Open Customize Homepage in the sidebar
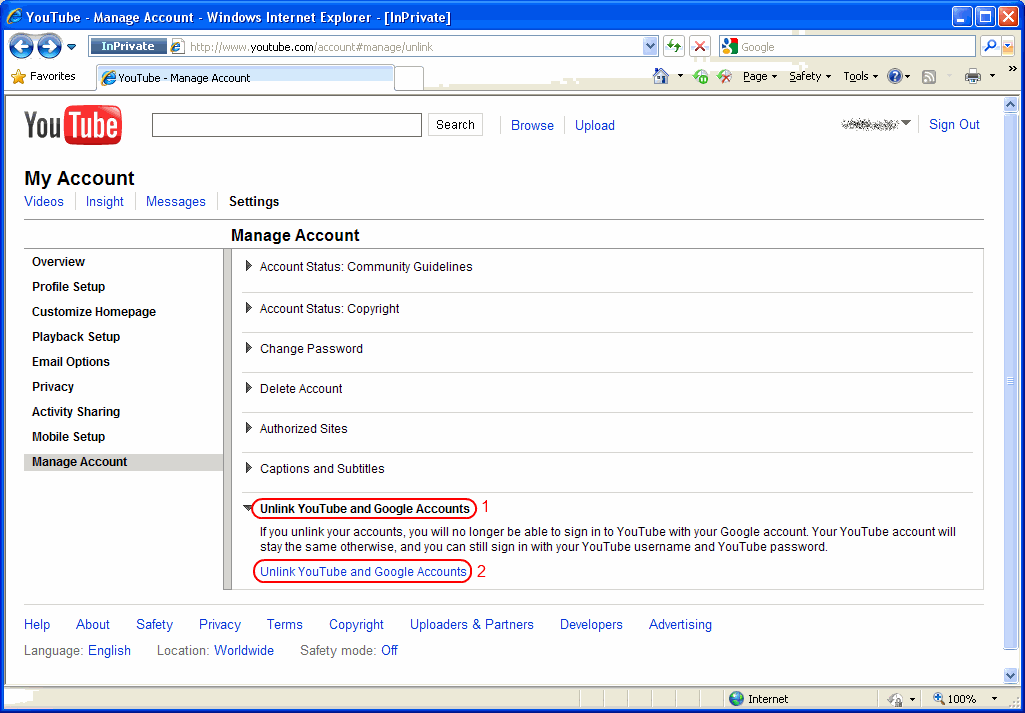The height and width of the screenshot is (713, 1025). pos(94,312)
